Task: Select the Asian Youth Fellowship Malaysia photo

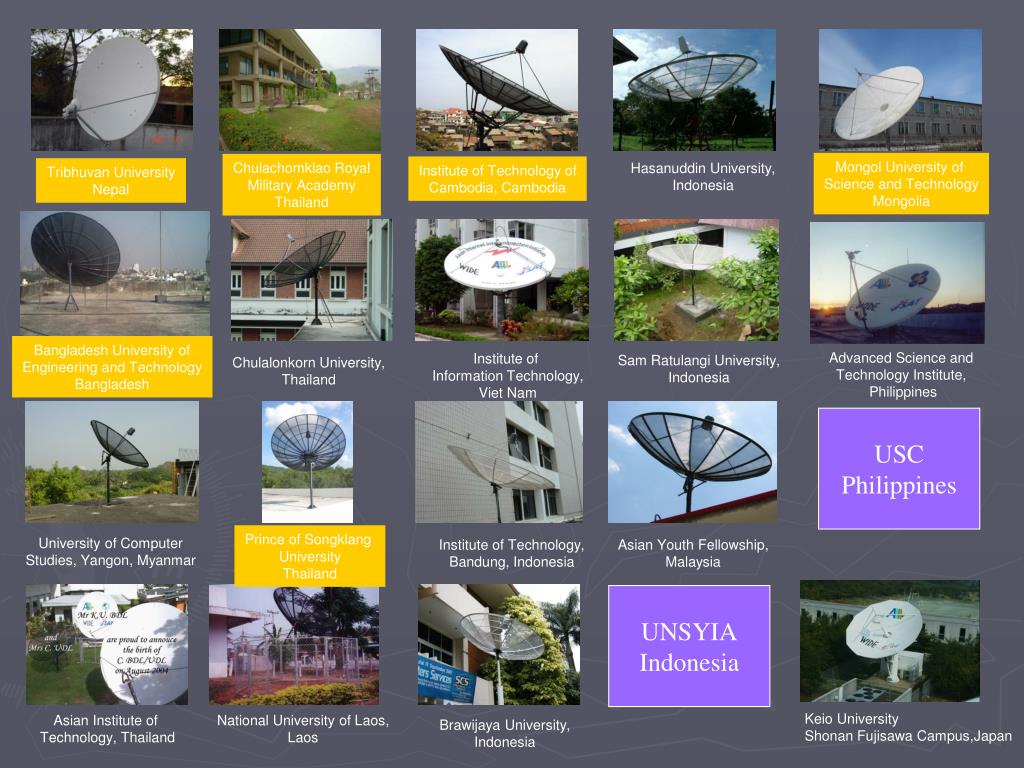Action: (692, 462)
